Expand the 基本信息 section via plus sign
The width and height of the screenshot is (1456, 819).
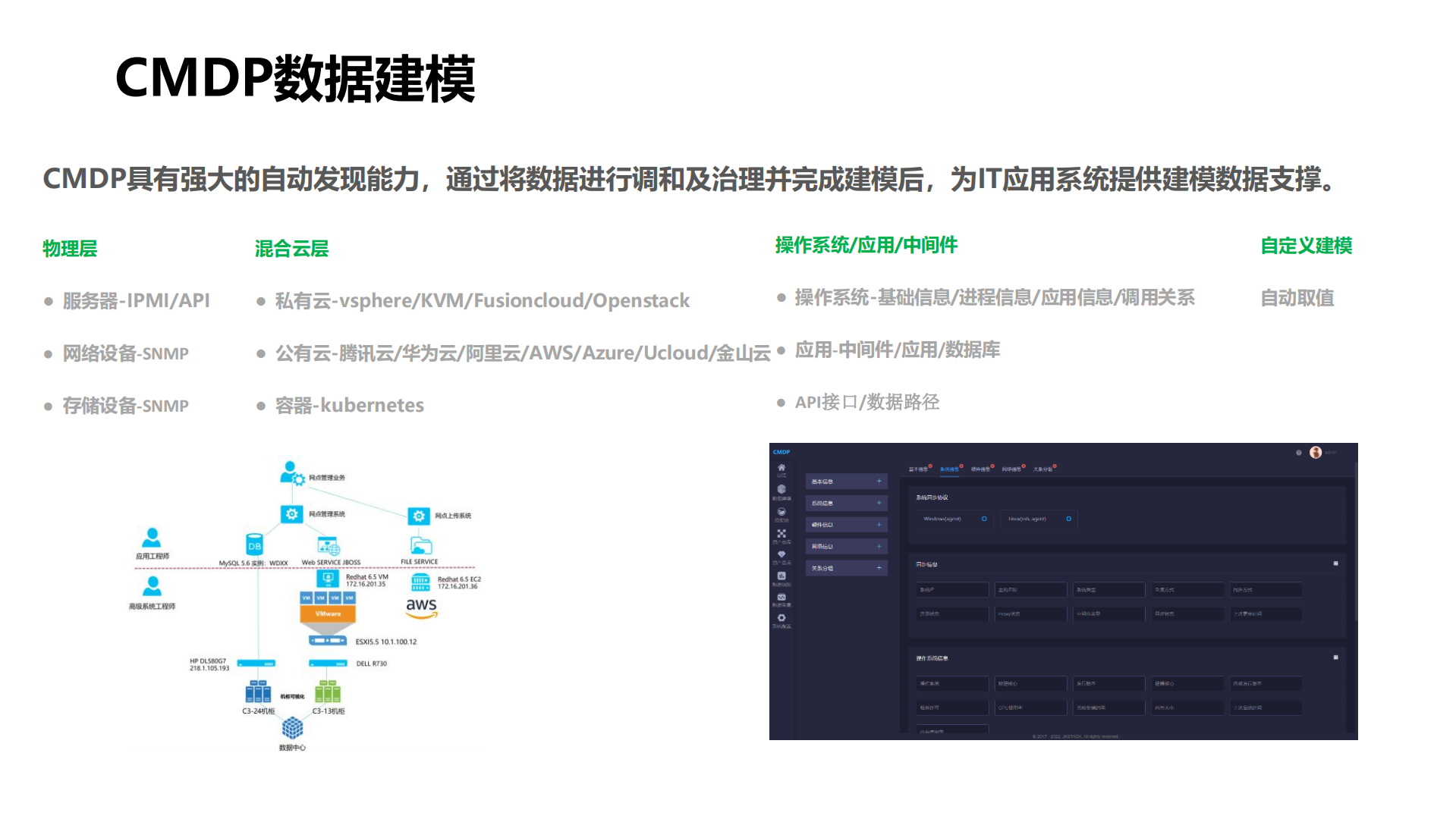[x=879, y=481]
